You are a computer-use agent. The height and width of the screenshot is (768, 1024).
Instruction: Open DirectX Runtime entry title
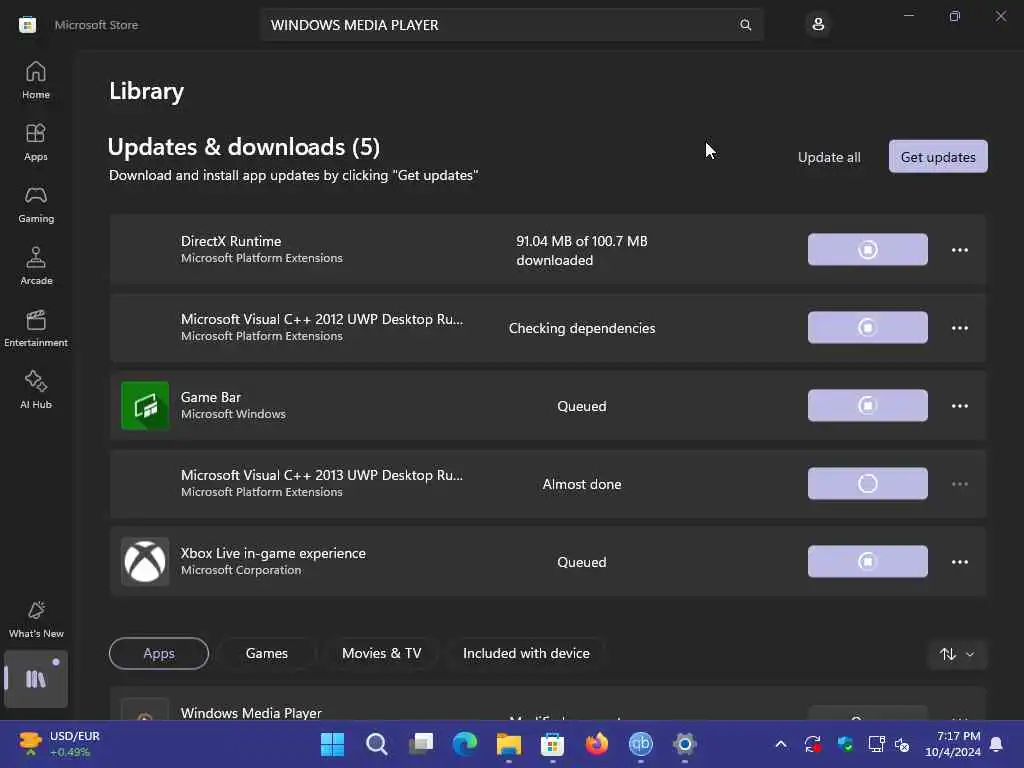click(x=231, y=241)
